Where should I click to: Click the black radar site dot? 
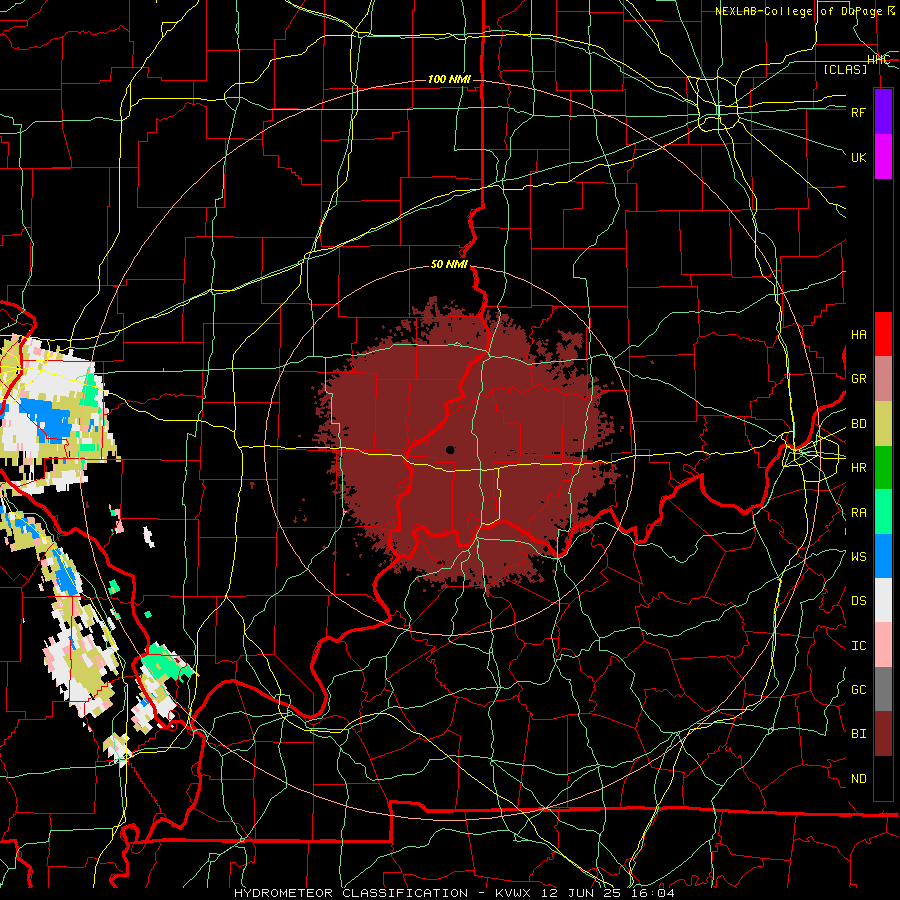[451, 450]
